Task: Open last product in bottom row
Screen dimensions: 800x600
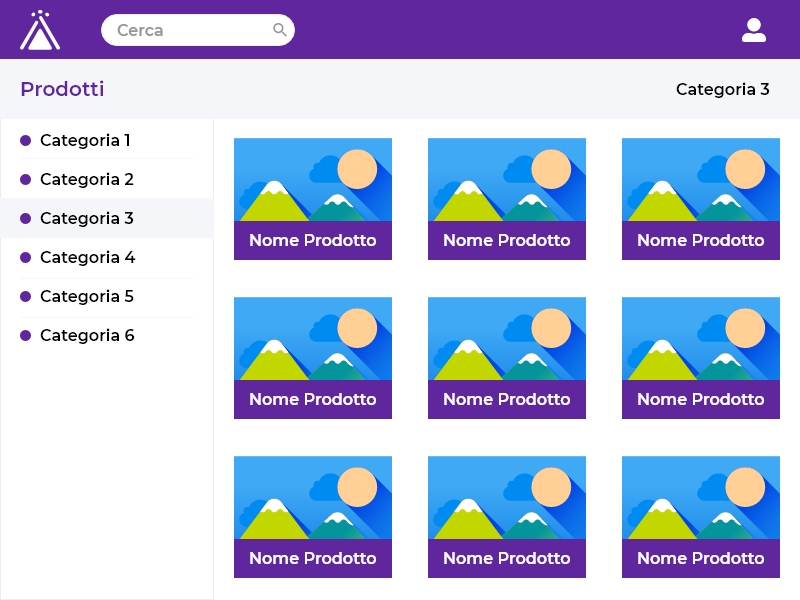Action: [x=701, y=517]
